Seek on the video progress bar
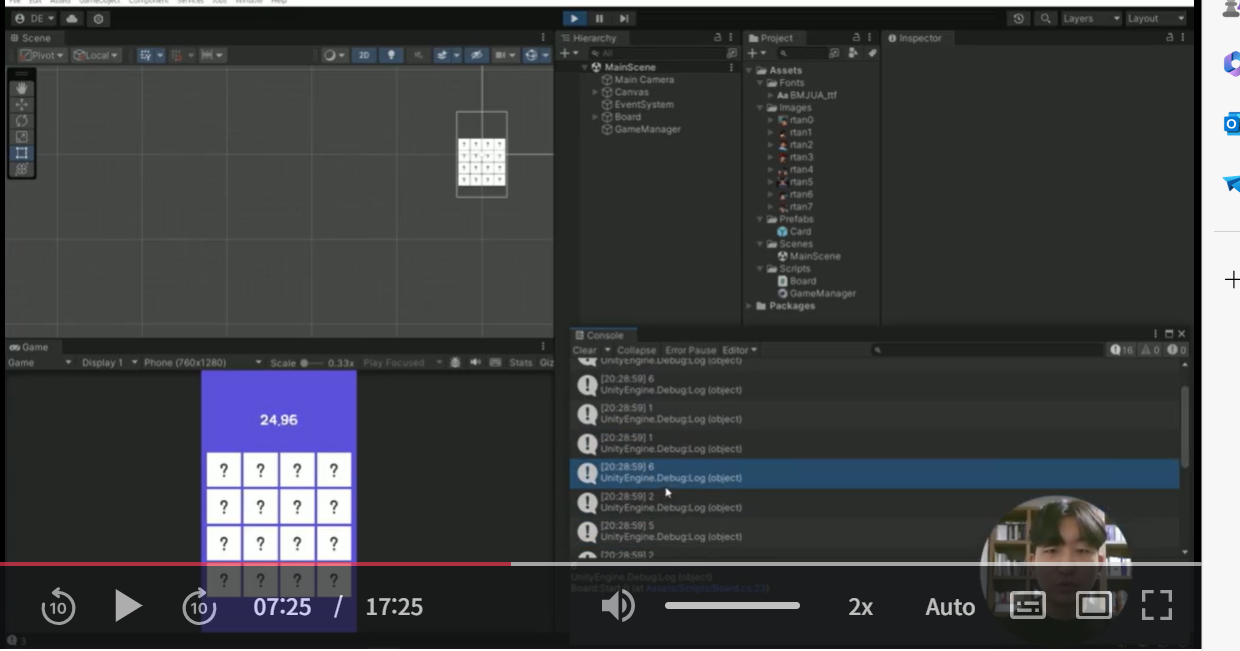This screenshot has height=651, width=1240. pos(600,564)
